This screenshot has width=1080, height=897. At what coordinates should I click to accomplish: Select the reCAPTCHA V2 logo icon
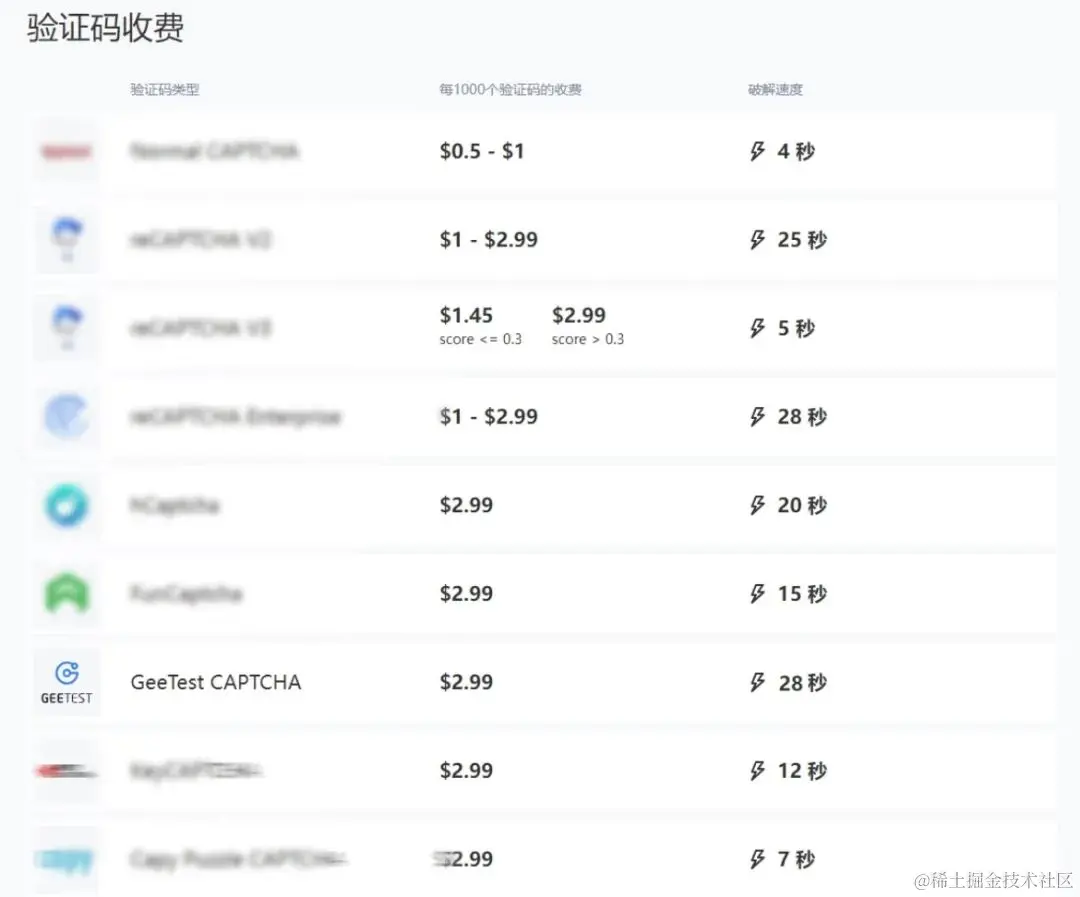coord(66,240)
